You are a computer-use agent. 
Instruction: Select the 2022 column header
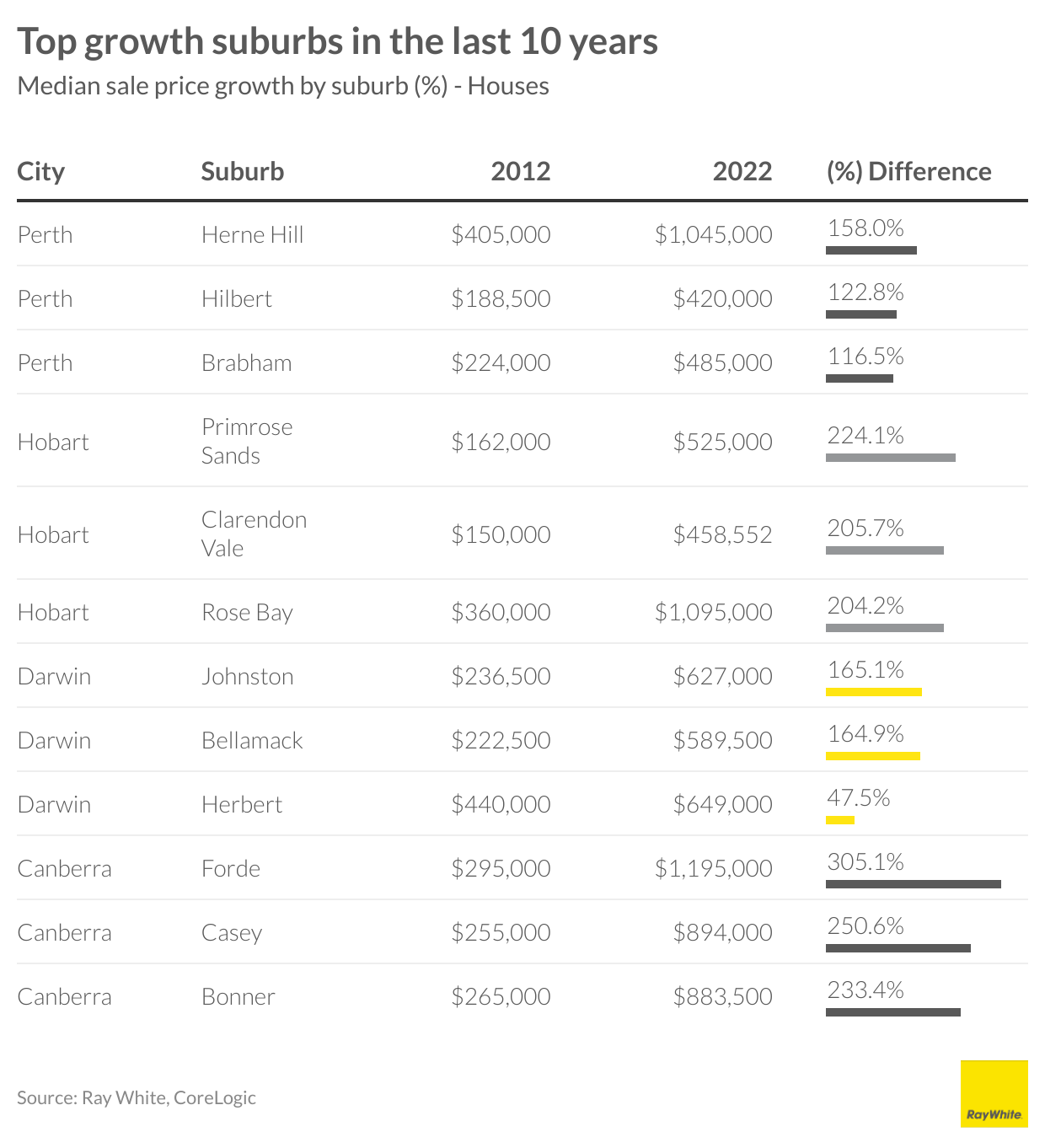click(x=742, y=172)
